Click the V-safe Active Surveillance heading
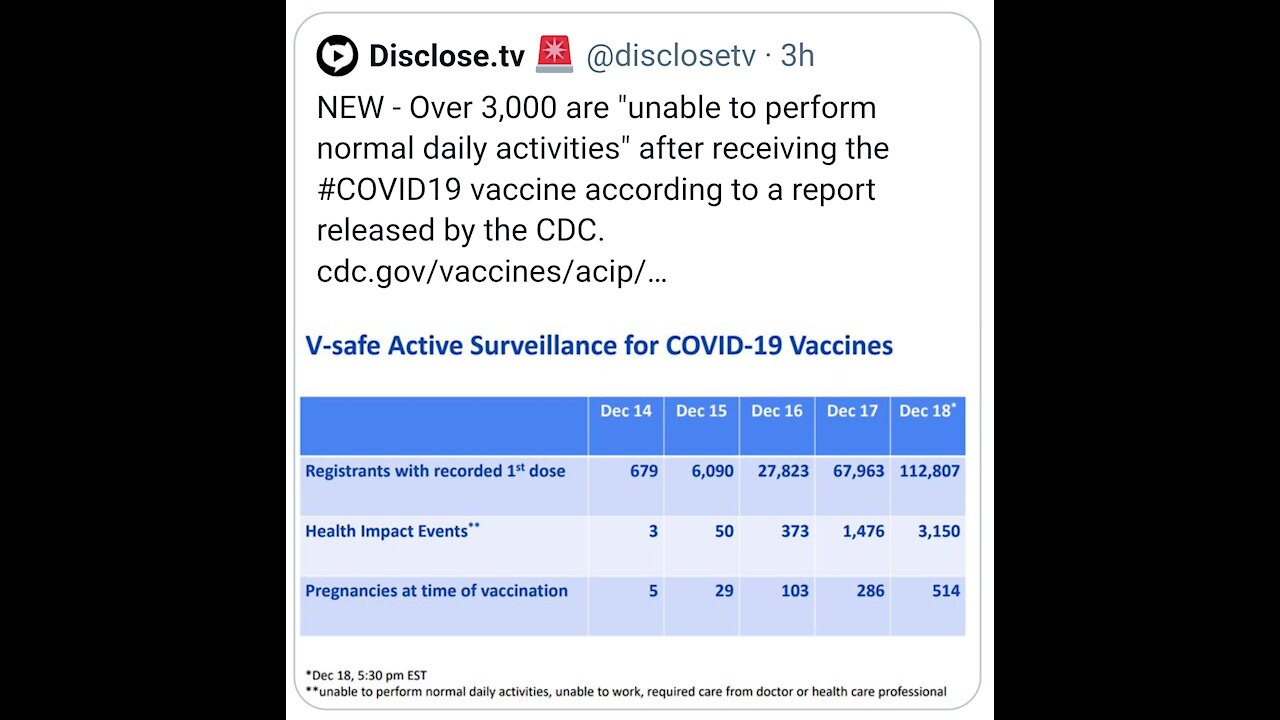This screenshot has width=1280, height=720. 598,346
